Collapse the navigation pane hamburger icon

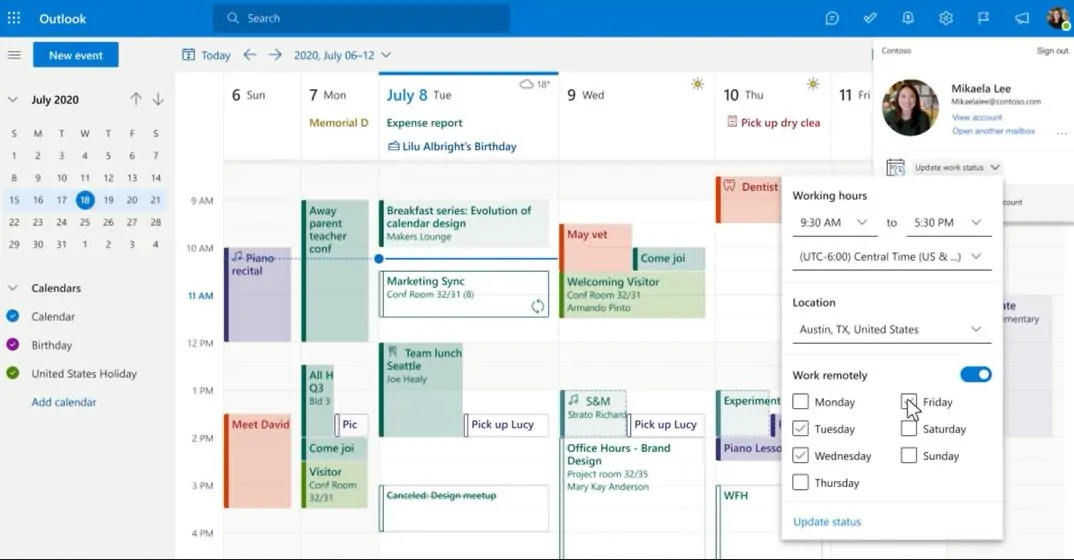click(x=14, y=55)
